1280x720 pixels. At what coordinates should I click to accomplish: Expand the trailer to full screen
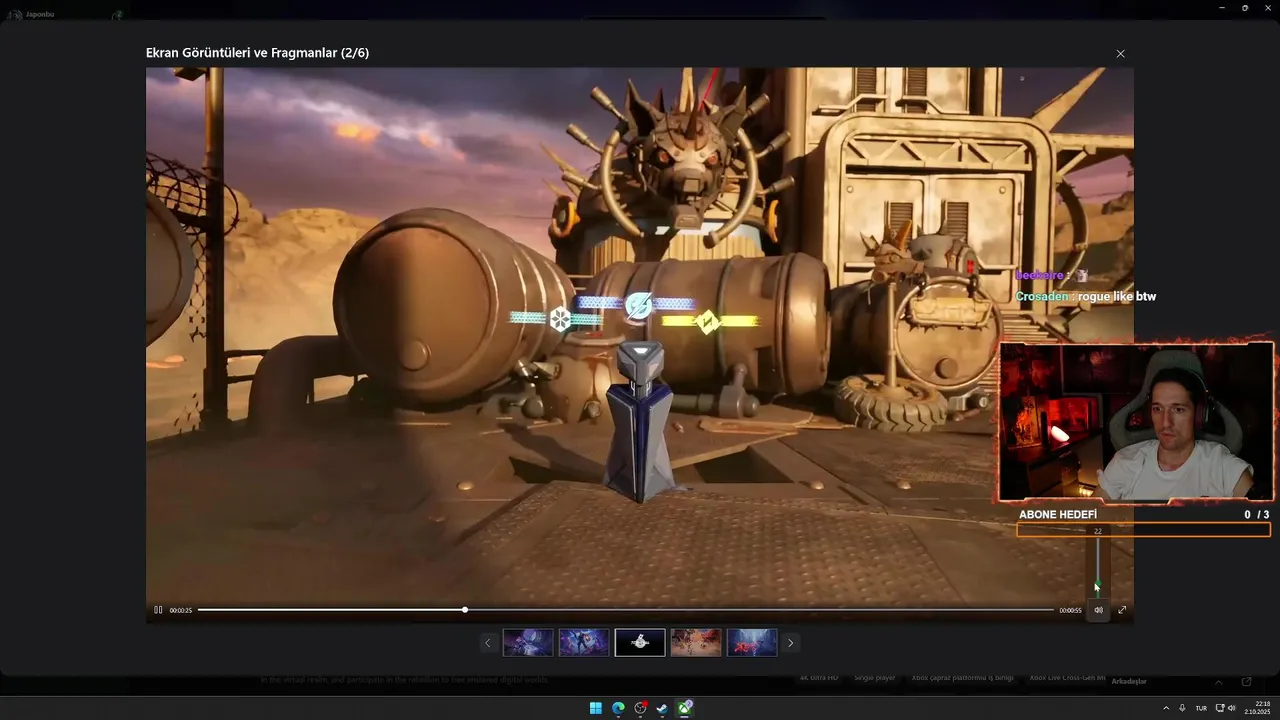1122,610
